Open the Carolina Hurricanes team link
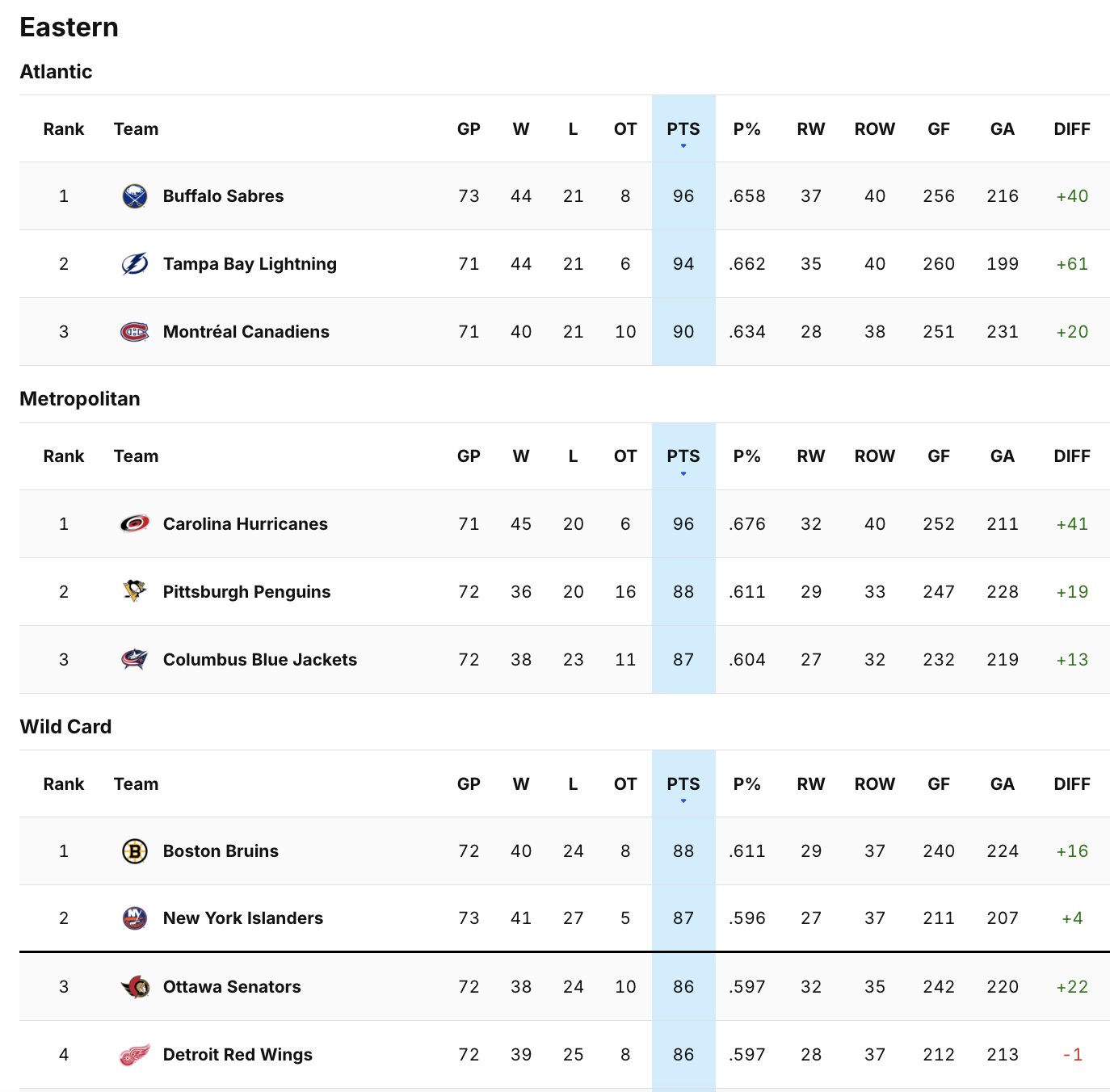Screen dimensions: 1110x1092 click(245, 524)
